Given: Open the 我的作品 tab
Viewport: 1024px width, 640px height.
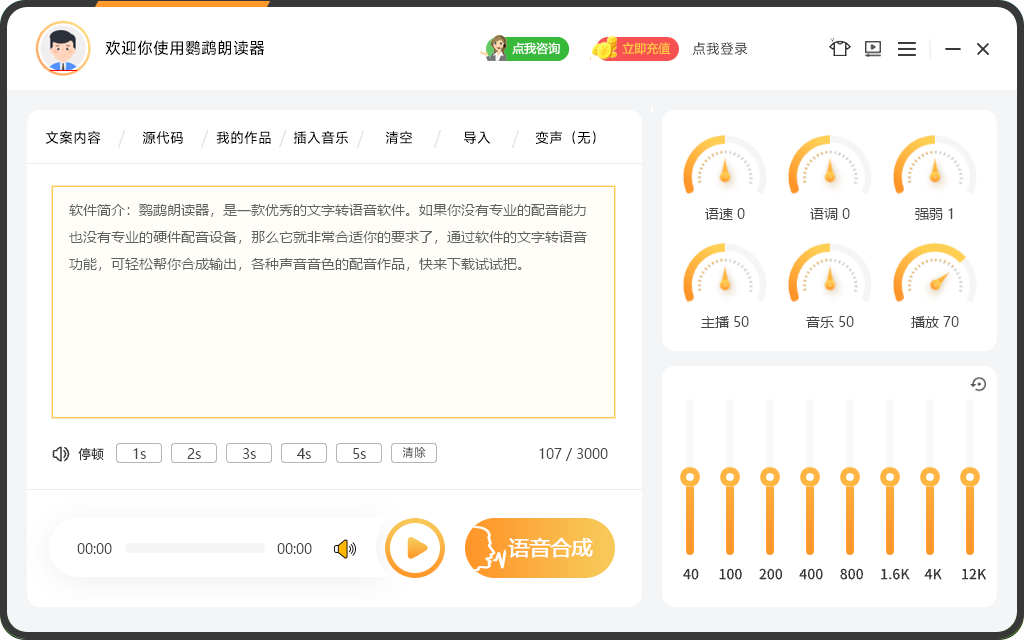Looking at the screenshot, I should (x=243, y=138).
